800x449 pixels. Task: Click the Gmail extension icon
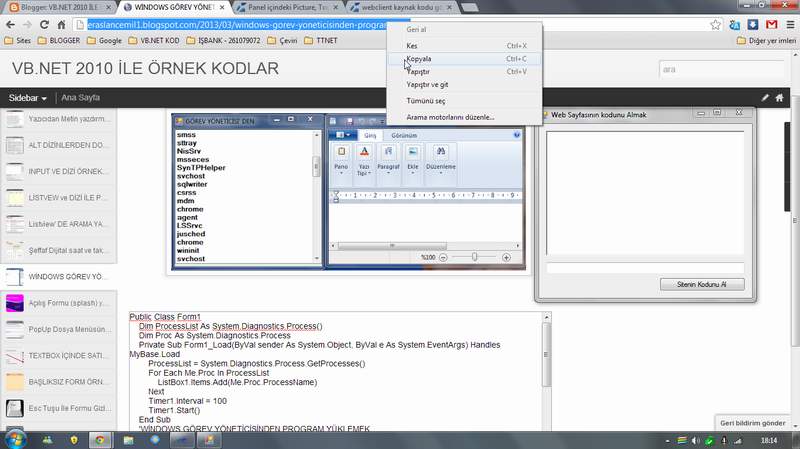tap(771, 24)
